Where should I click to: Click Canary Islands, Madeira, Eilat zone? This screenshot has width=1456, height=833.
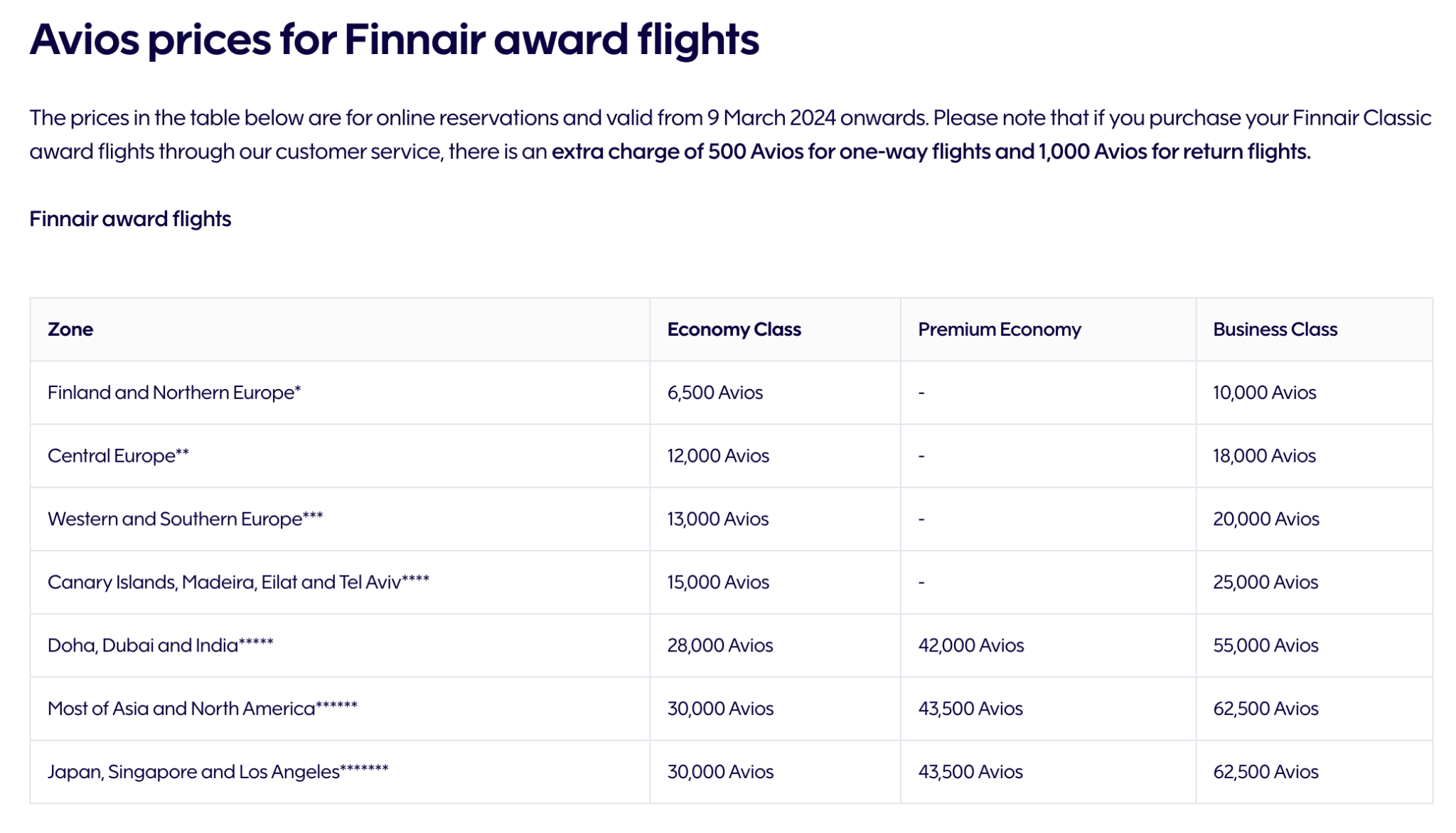(x=238, y=583)
